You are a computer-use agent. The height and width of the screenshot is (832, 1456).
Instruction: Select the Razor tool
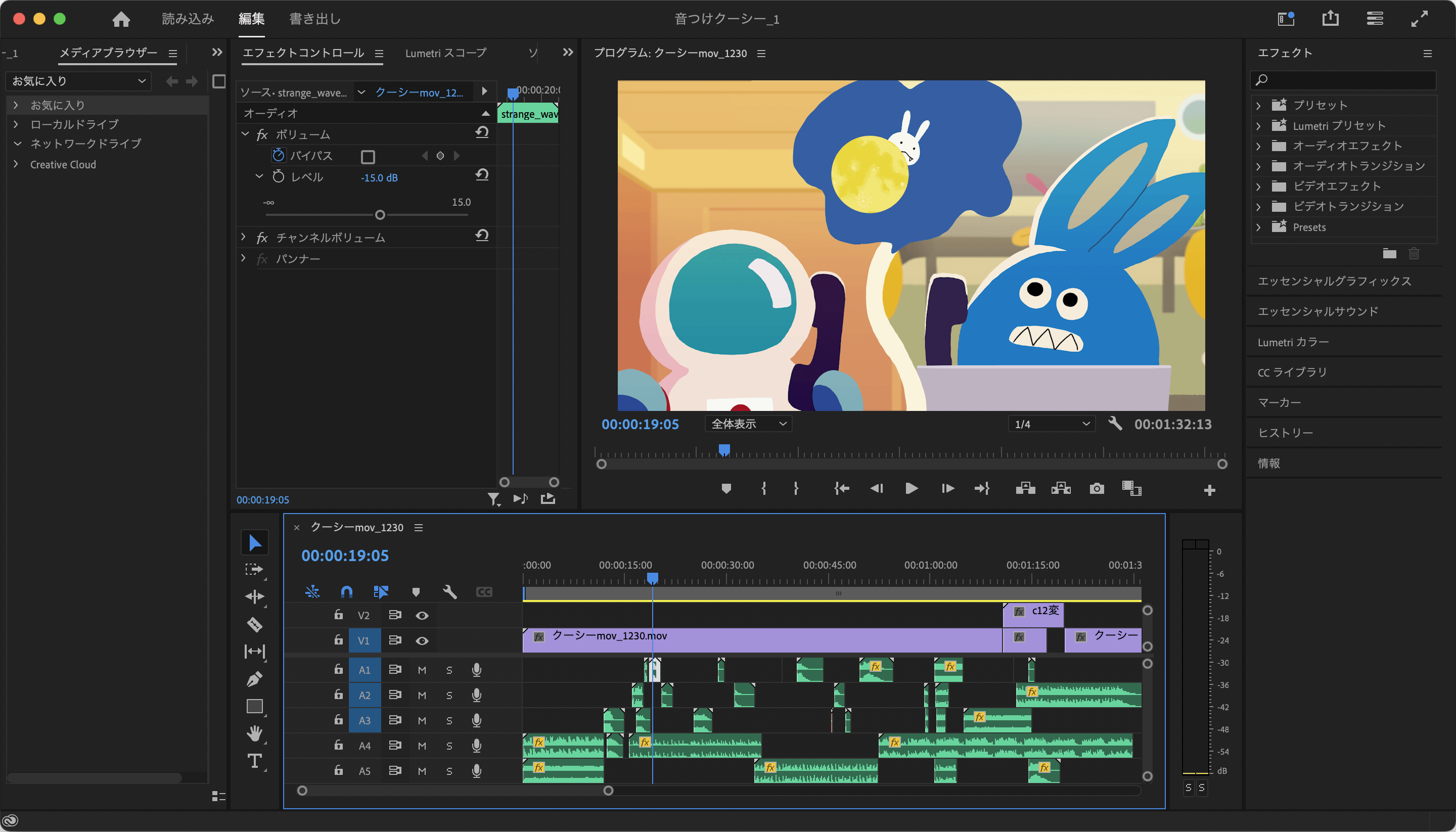pyautogui.click(x=254, y=624)
